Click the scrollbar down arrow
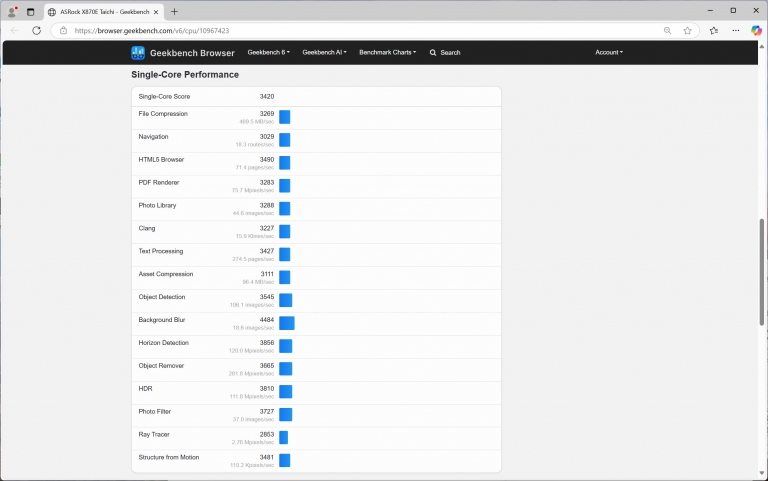Viewport: 768px width, 481px height. click(762, 473)
